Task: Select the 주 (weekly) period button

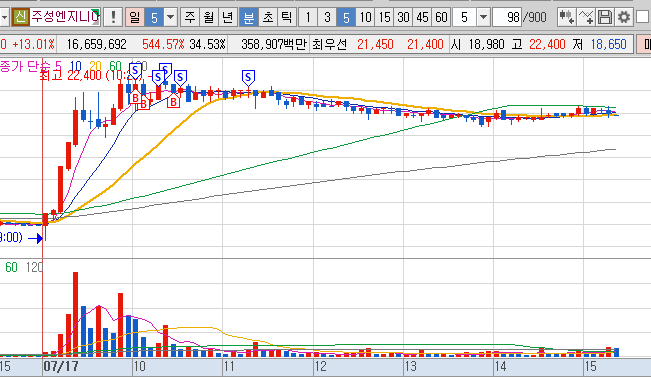Action: (190, 17)
